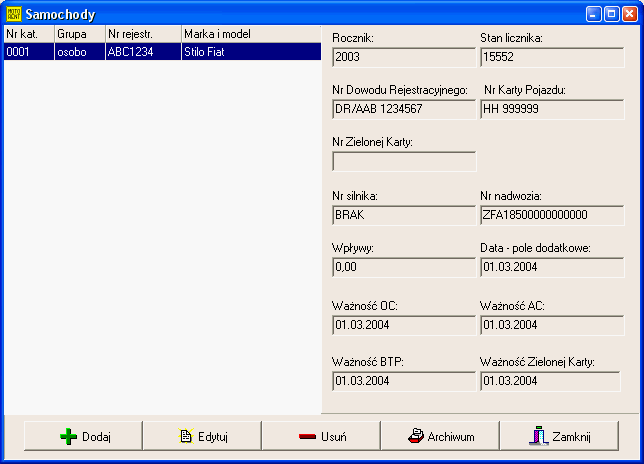Select the empty Nr Zielonej Karty field

(x=403, y=161)
